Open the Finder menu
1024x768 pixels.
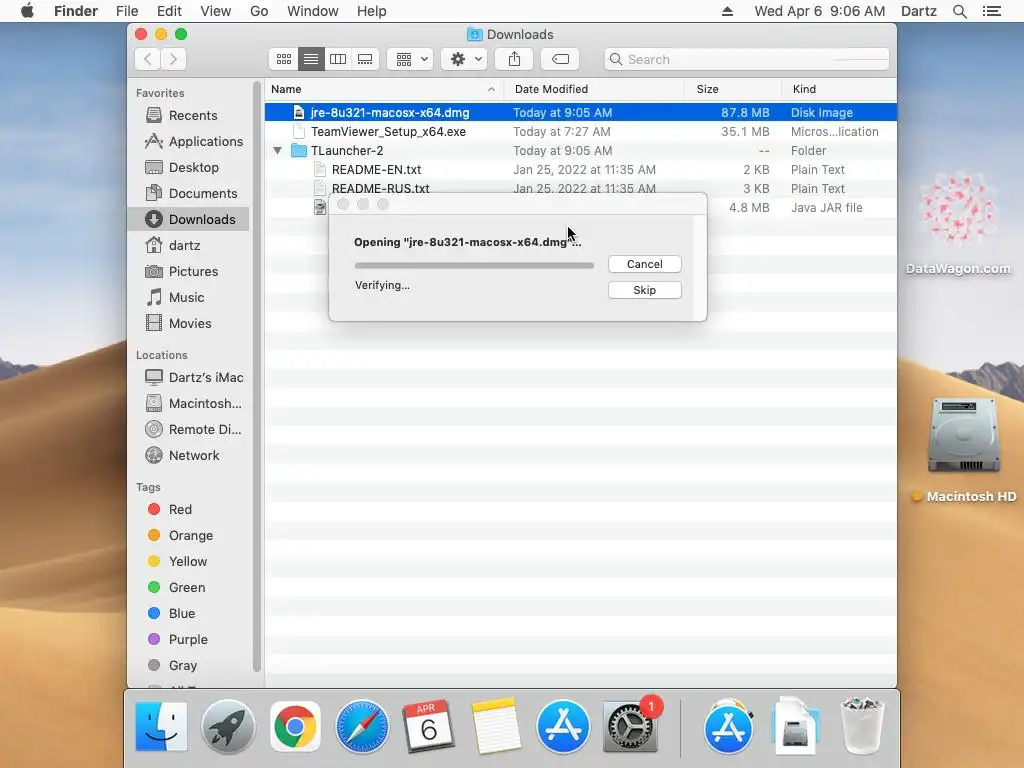pos(76,11)
